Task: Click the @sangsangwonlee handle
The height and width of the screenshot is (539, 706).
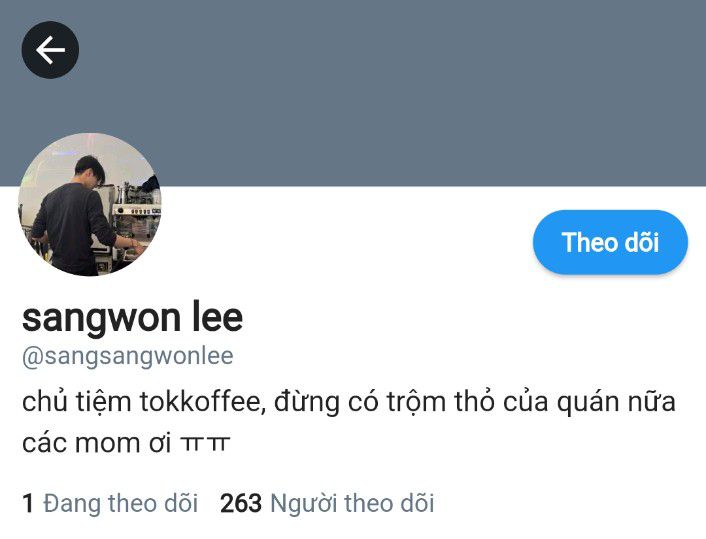Action: pos(127,356)
